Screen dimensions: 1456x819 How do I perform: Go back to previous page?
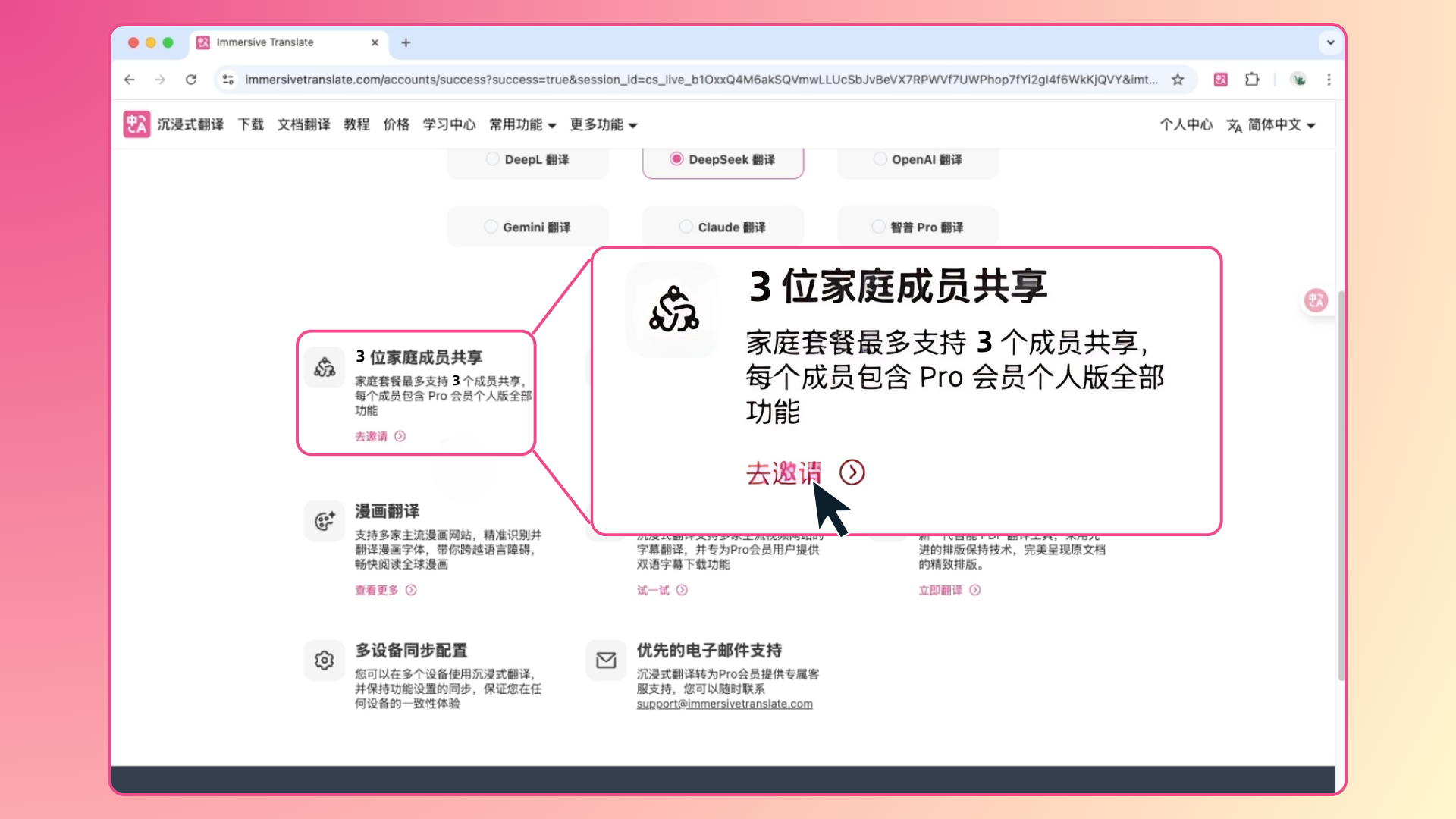tap(130, 80)
